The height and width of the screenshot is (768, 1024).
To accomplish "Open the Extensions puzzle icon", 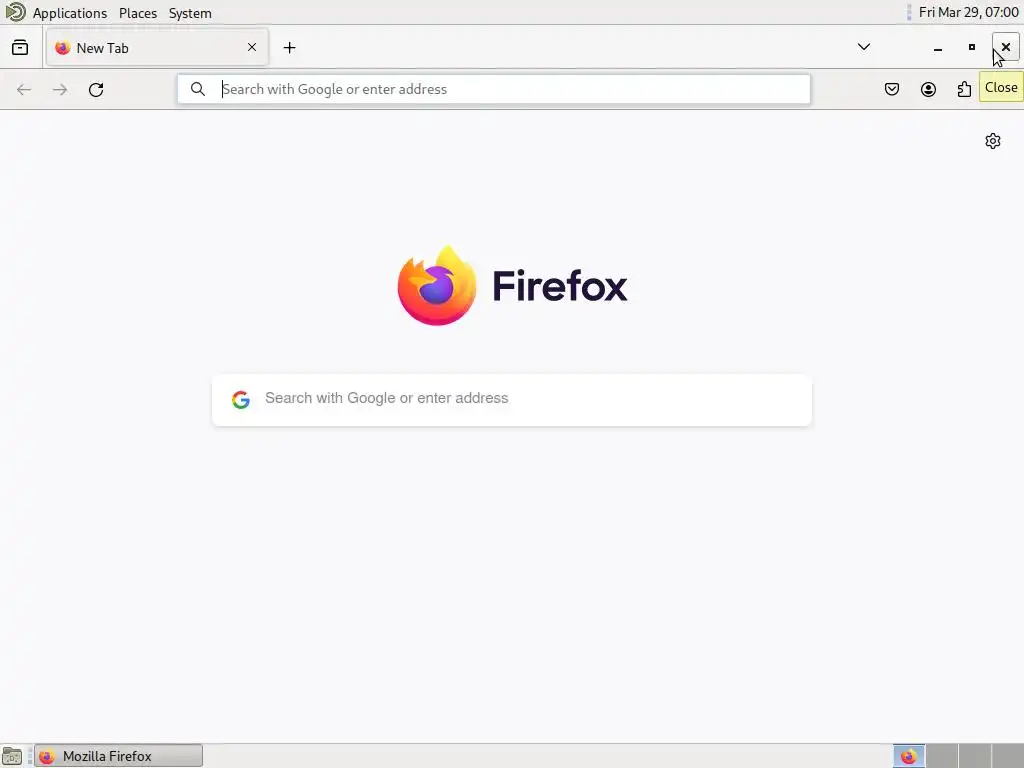I will tap(965, 89).
